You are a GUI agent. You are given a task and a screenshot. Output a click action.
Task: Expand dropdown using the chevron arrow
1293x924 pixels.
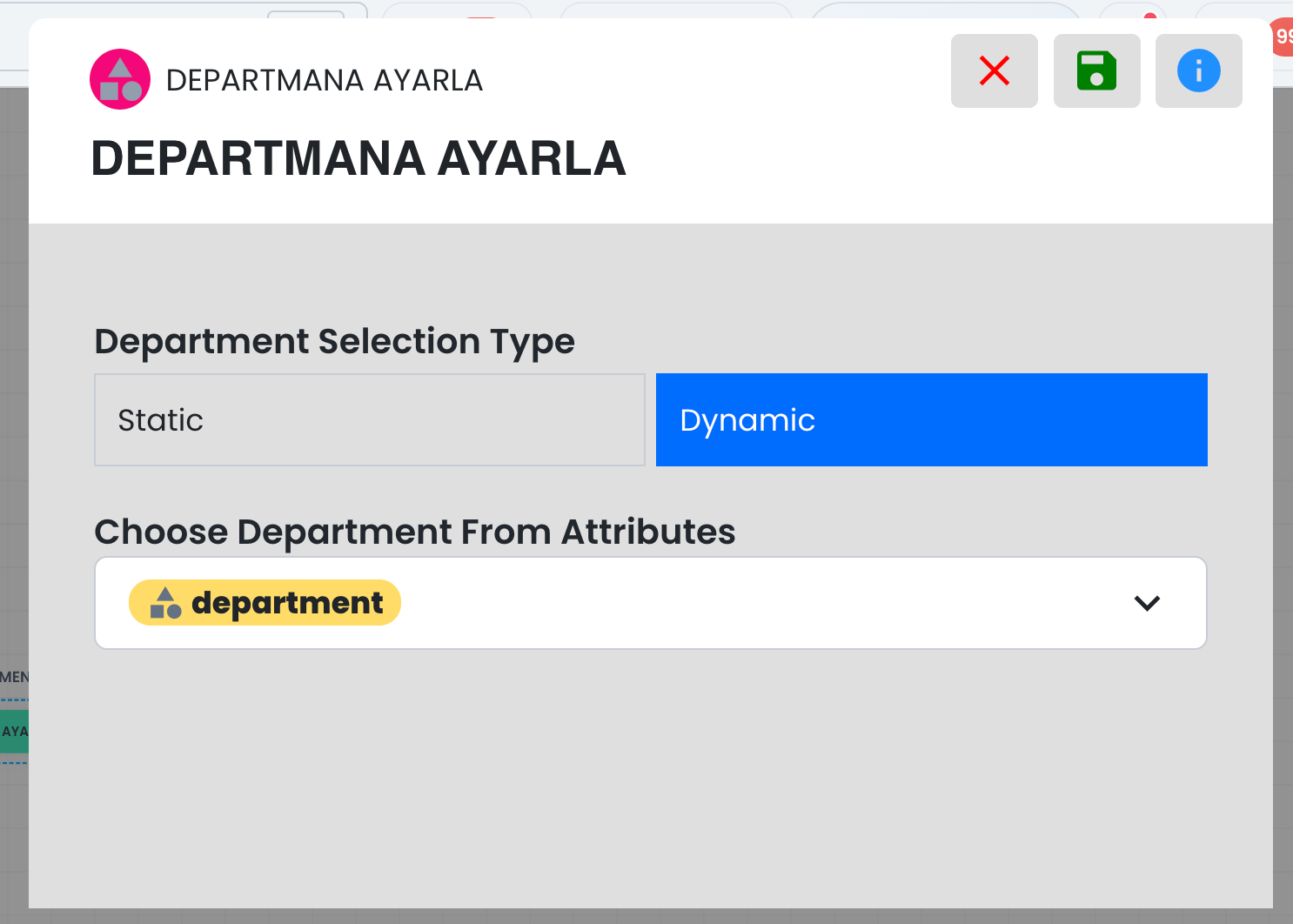pos(1147,603)
